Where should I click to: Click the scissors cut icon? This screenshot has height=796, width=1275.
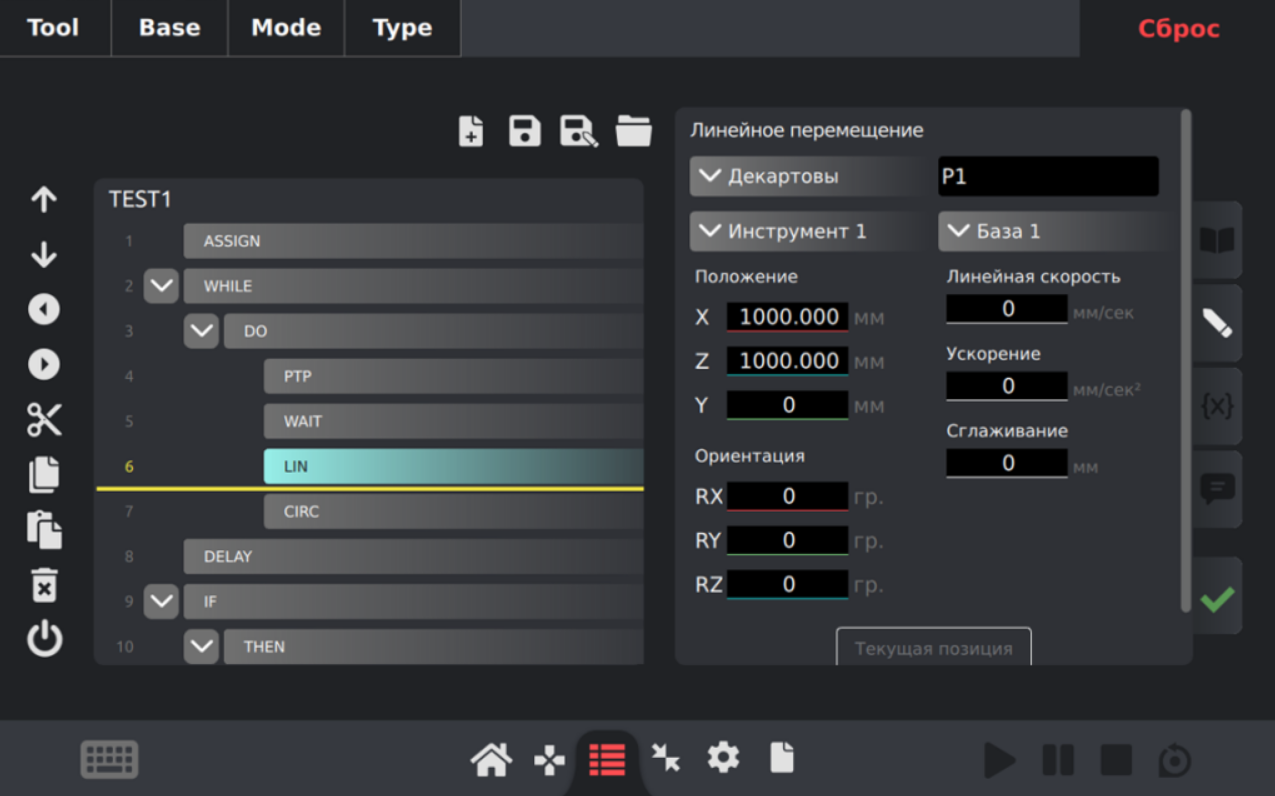(x=44, y=420)
